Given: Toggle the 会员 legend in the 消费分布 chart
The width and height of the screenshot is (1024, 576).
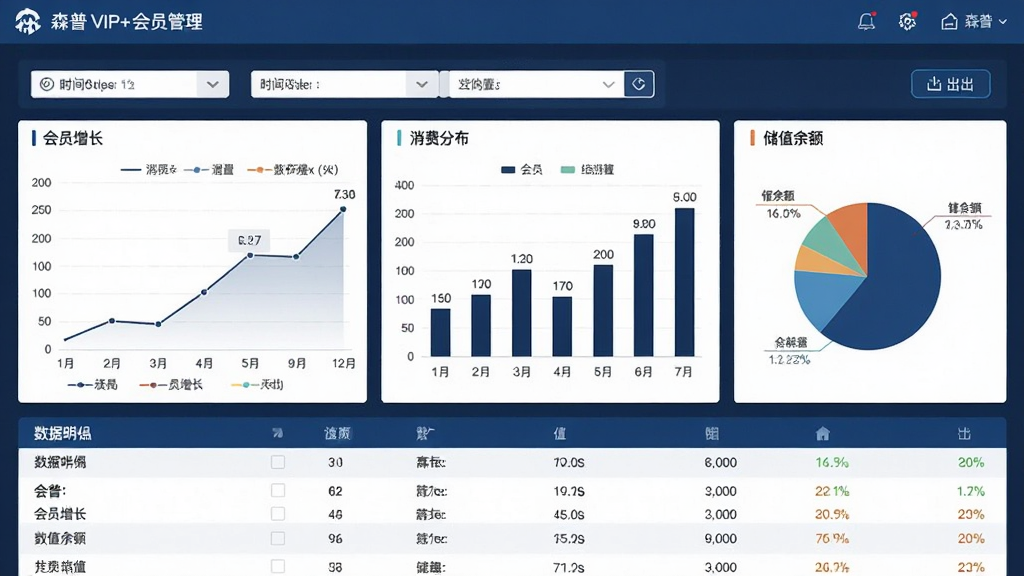Looking at the screenshot, I should point(522,170).
